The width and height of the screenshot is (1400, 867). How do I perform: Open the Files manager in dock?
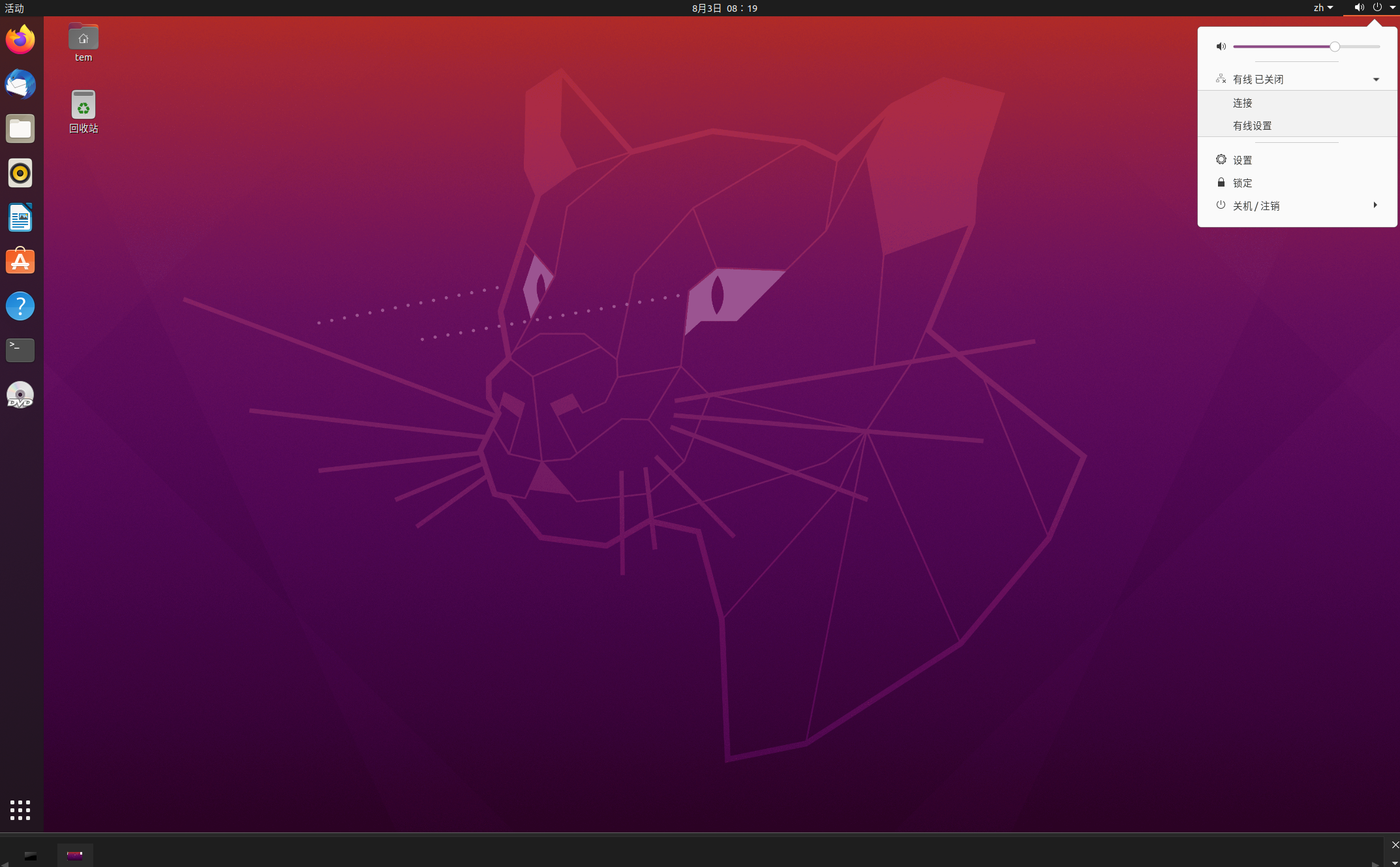(x=20, y=128)
